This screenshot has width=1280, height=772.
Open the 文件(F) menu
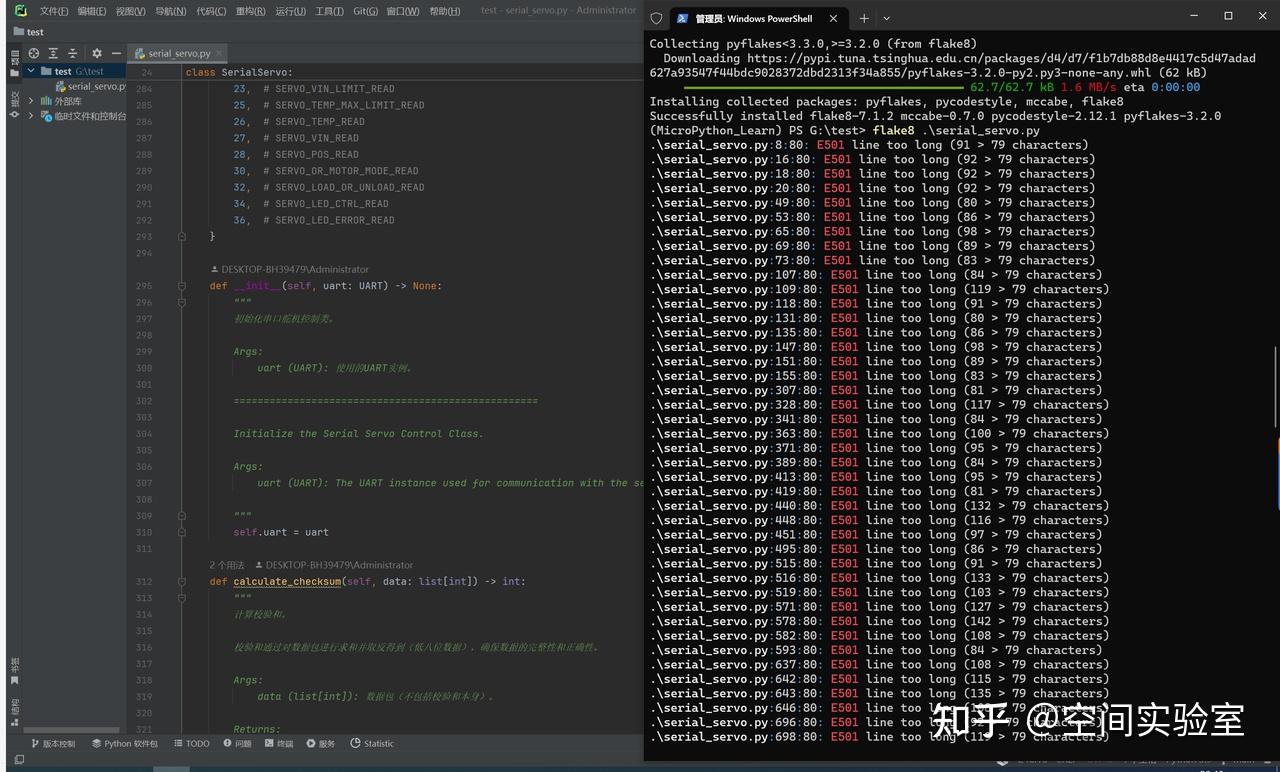54,11
